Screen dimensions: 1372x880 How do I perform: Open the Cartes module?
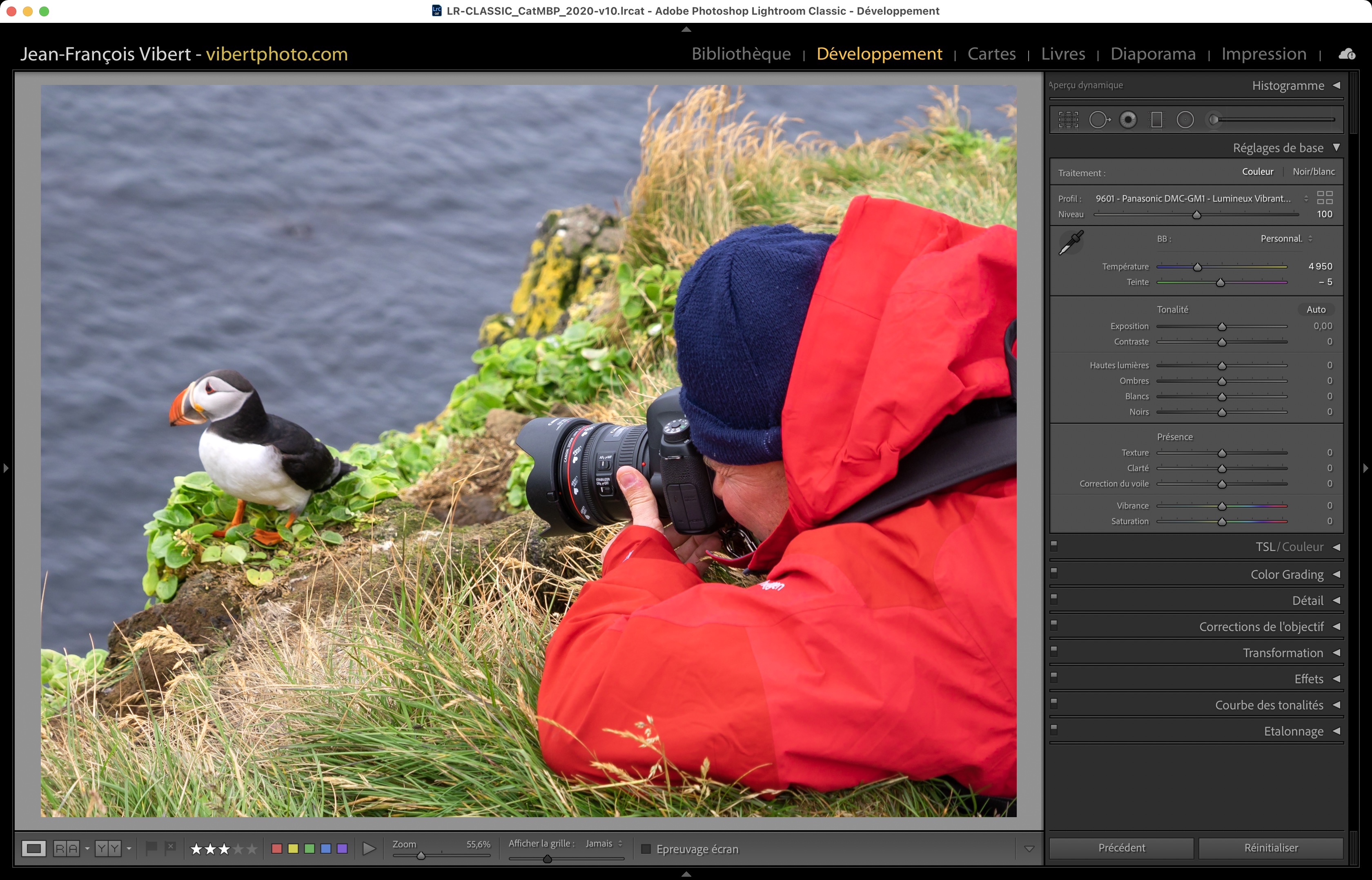pyautogui.click(x=991, y=54)
